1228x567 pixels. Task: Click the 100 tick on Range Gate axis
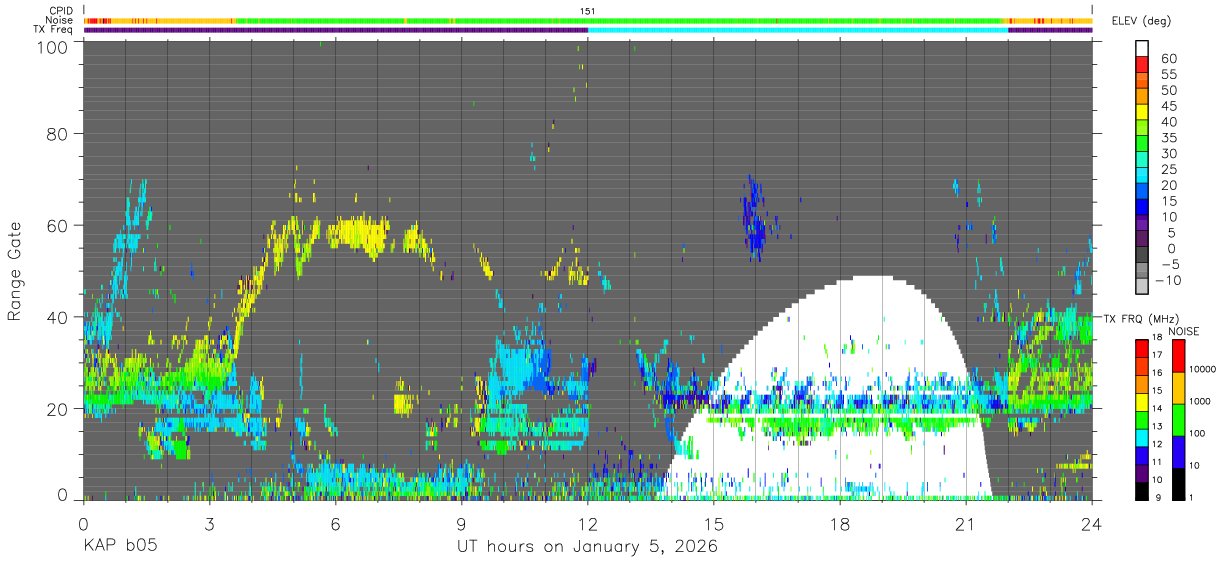point(52,46)
